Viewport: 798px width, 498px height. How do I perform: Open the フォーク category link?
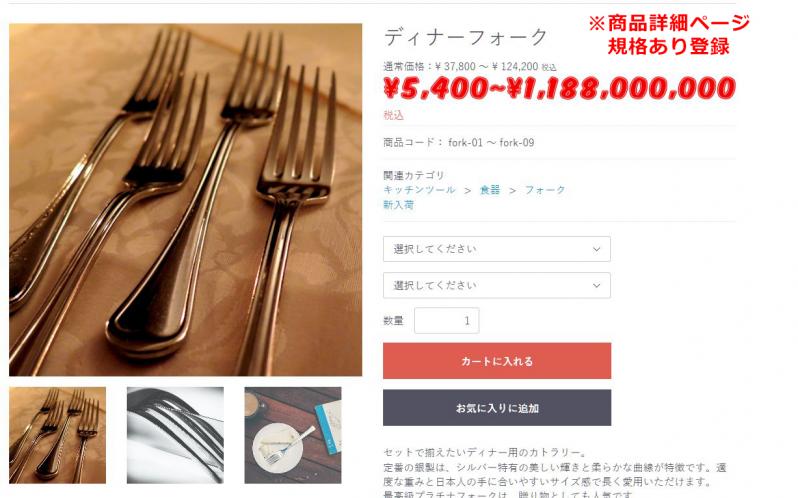(x=545, y=190)
